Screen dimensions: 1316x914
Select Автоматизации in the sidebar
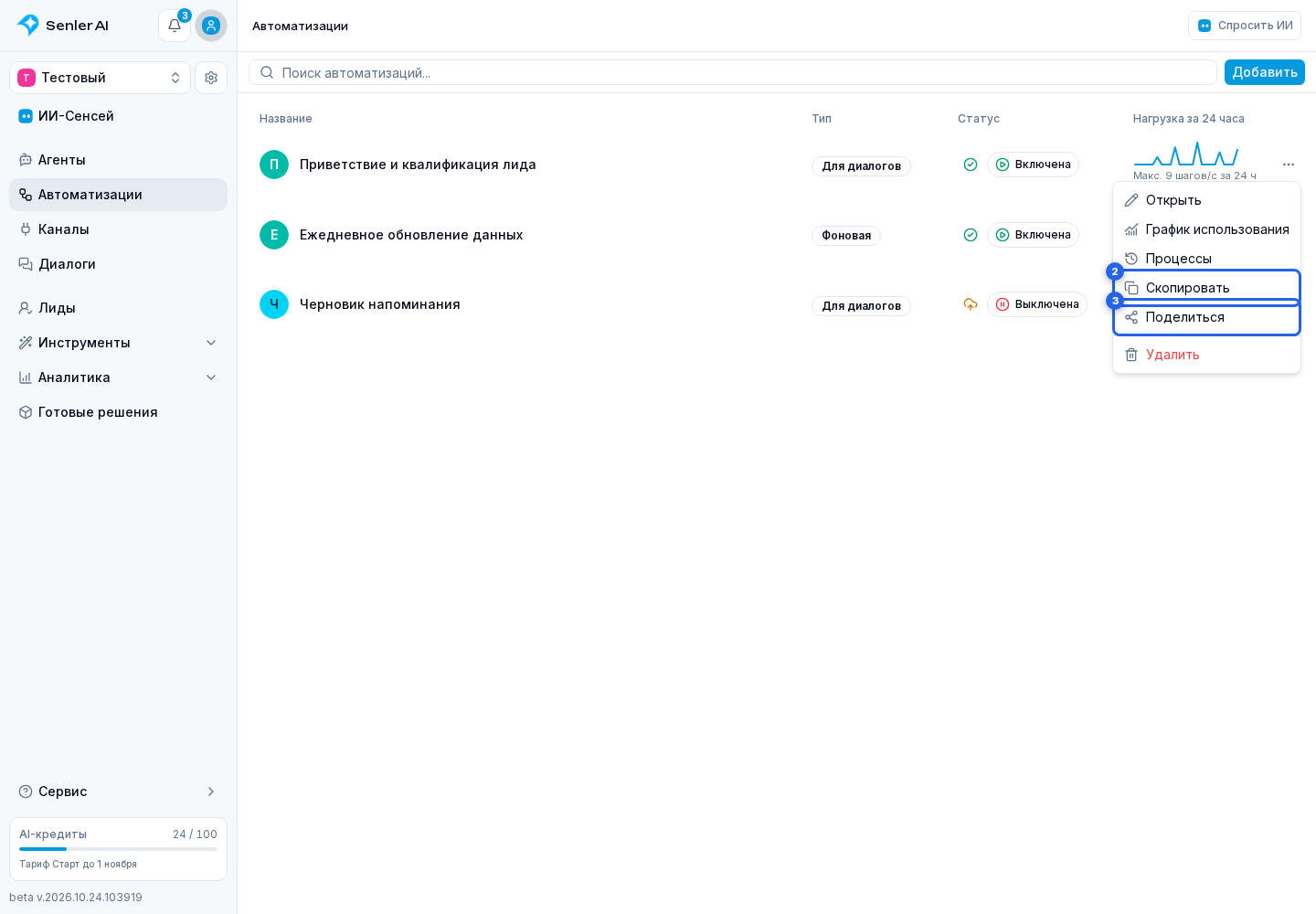[x=118, y=195]
